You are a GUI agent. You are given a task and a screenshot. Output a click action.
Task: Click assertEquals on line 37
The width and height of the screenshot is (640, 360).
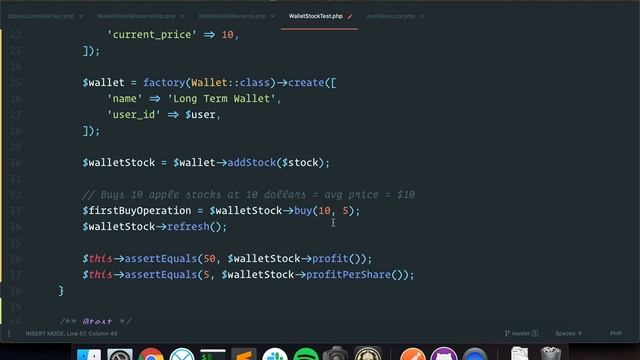[161, 275]
